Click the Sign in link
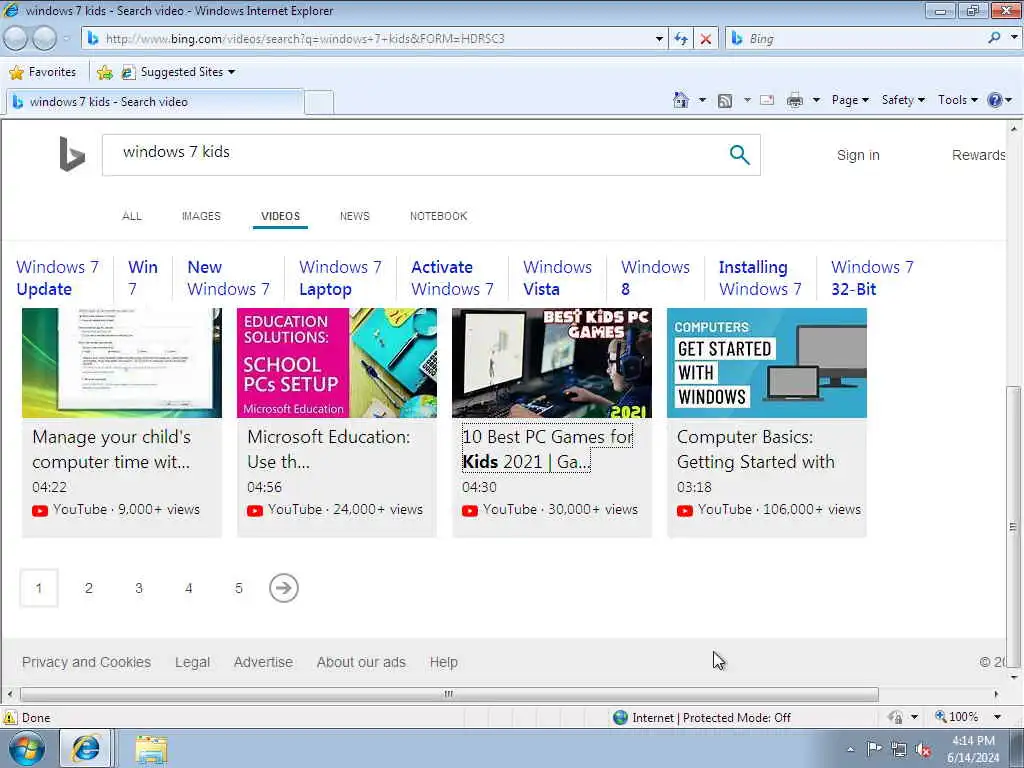Viewport: 1024px width, 768px height. tap(858, 155)
